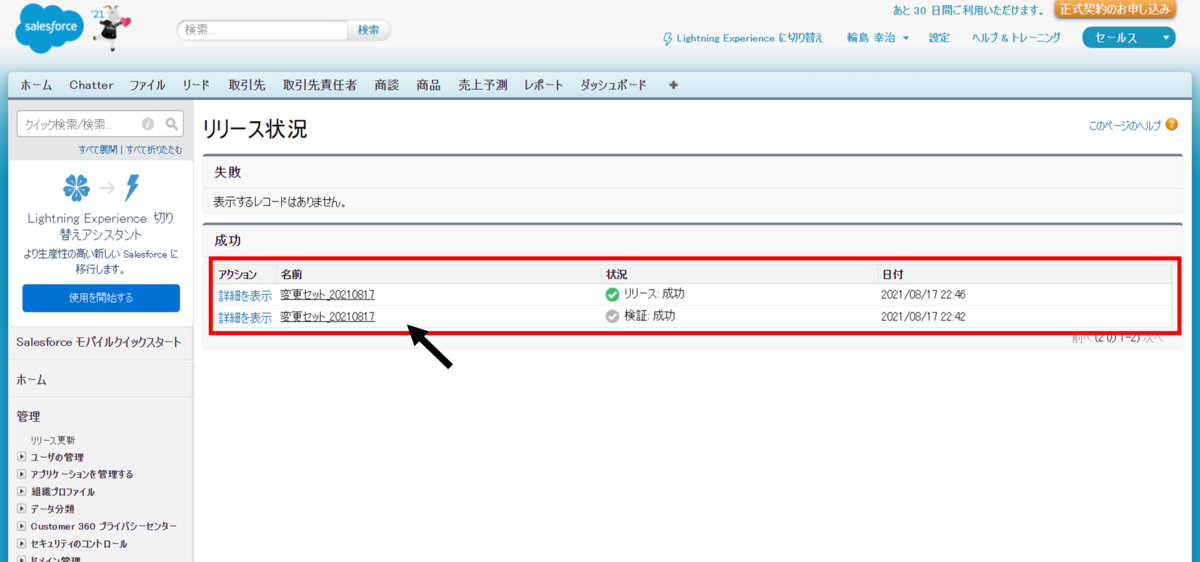The width and height of the screenshot is (1200, 562).
Task: Click the 使用を開始する button
Action: [101, 298]
